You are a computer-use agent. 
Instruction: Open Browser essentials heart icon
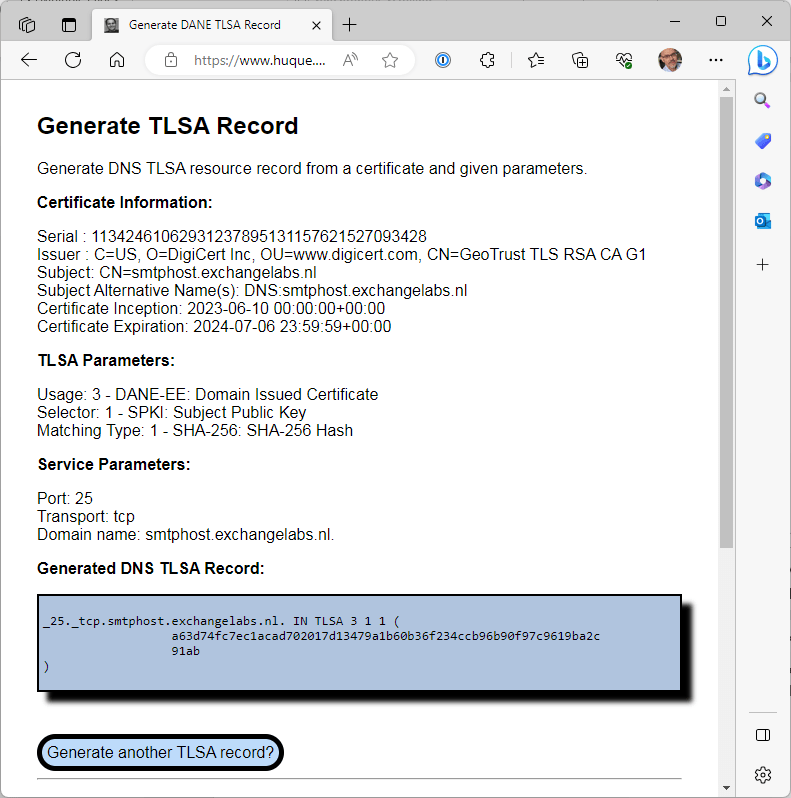coord(625,60)
